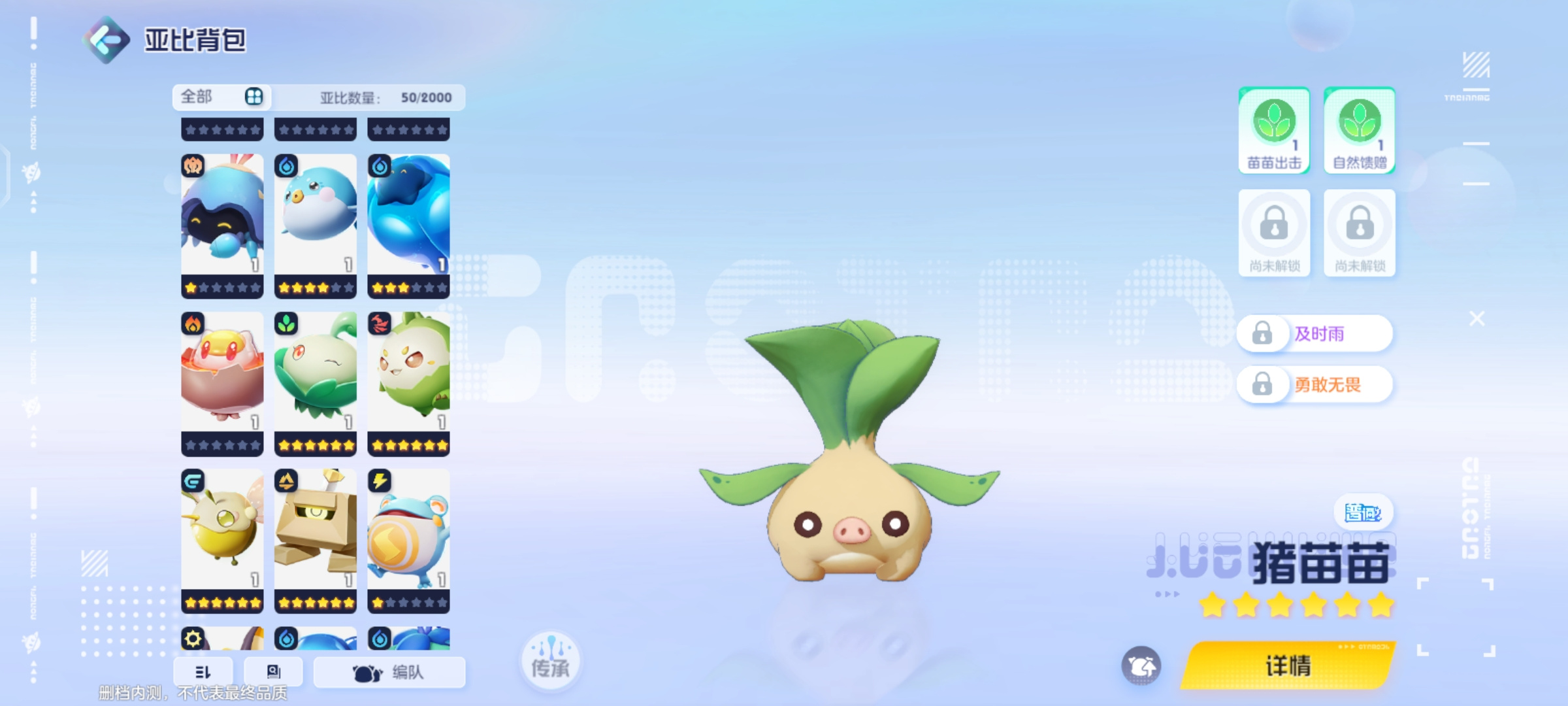Screen dimensions: 1568x706
Task: Click the sort order icon button
Action: coord(203,672)
